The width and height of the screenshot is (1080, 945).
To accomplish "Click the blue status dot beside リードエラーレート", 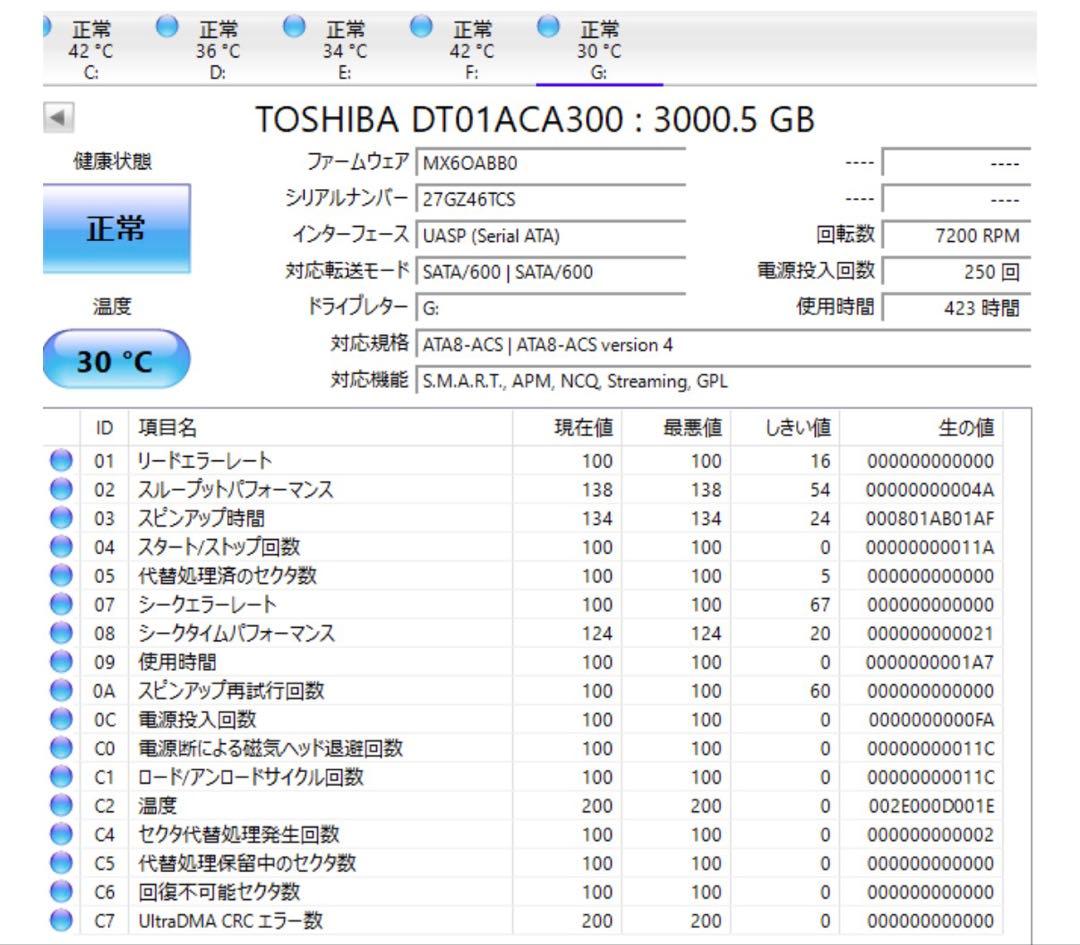I will point(62,461).
